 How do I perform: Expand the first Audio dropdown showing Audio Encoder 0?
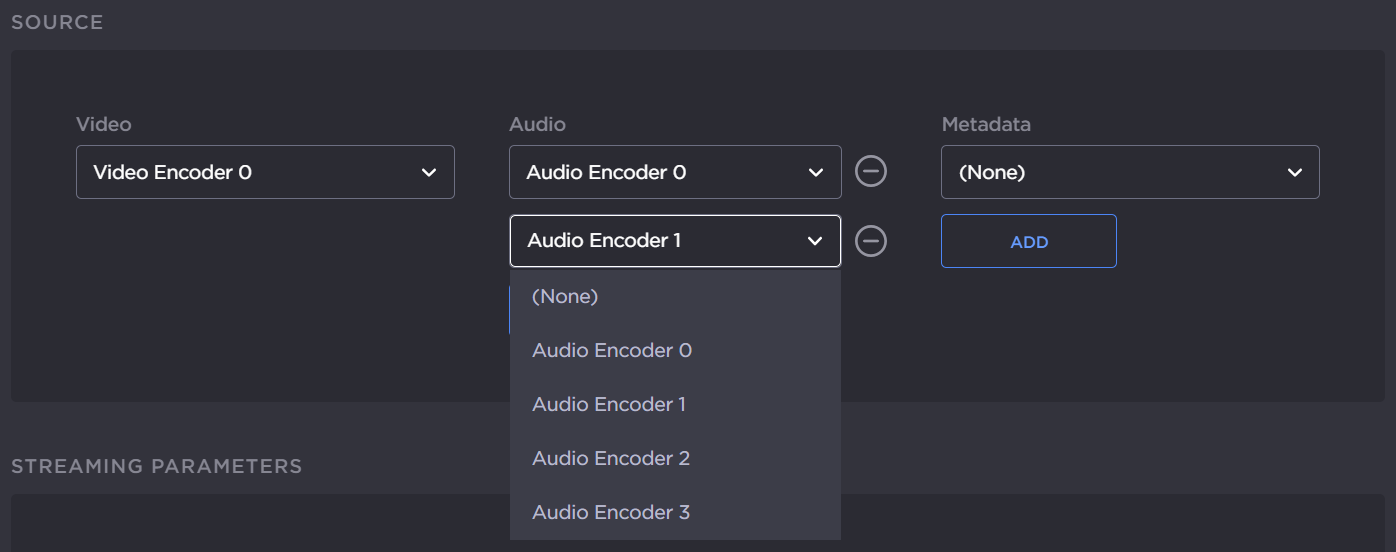coord(674,172)
